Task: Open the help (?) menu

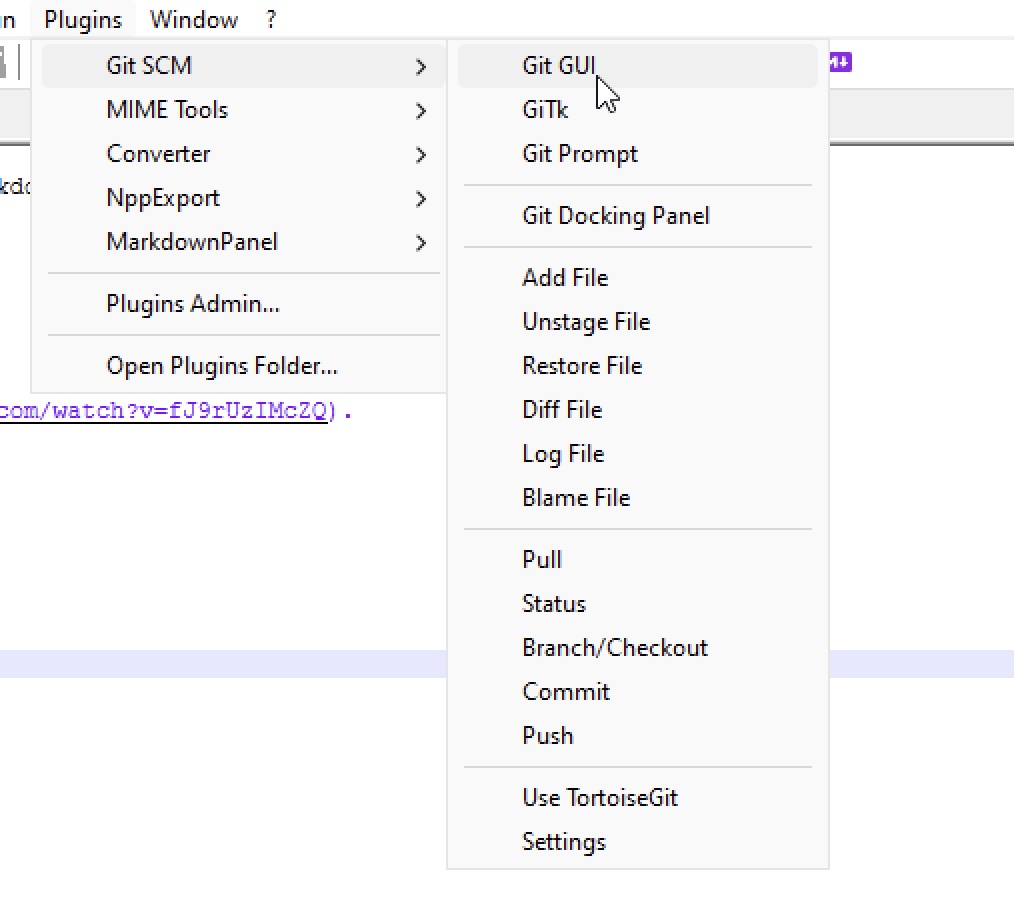Action: [270, 18]
